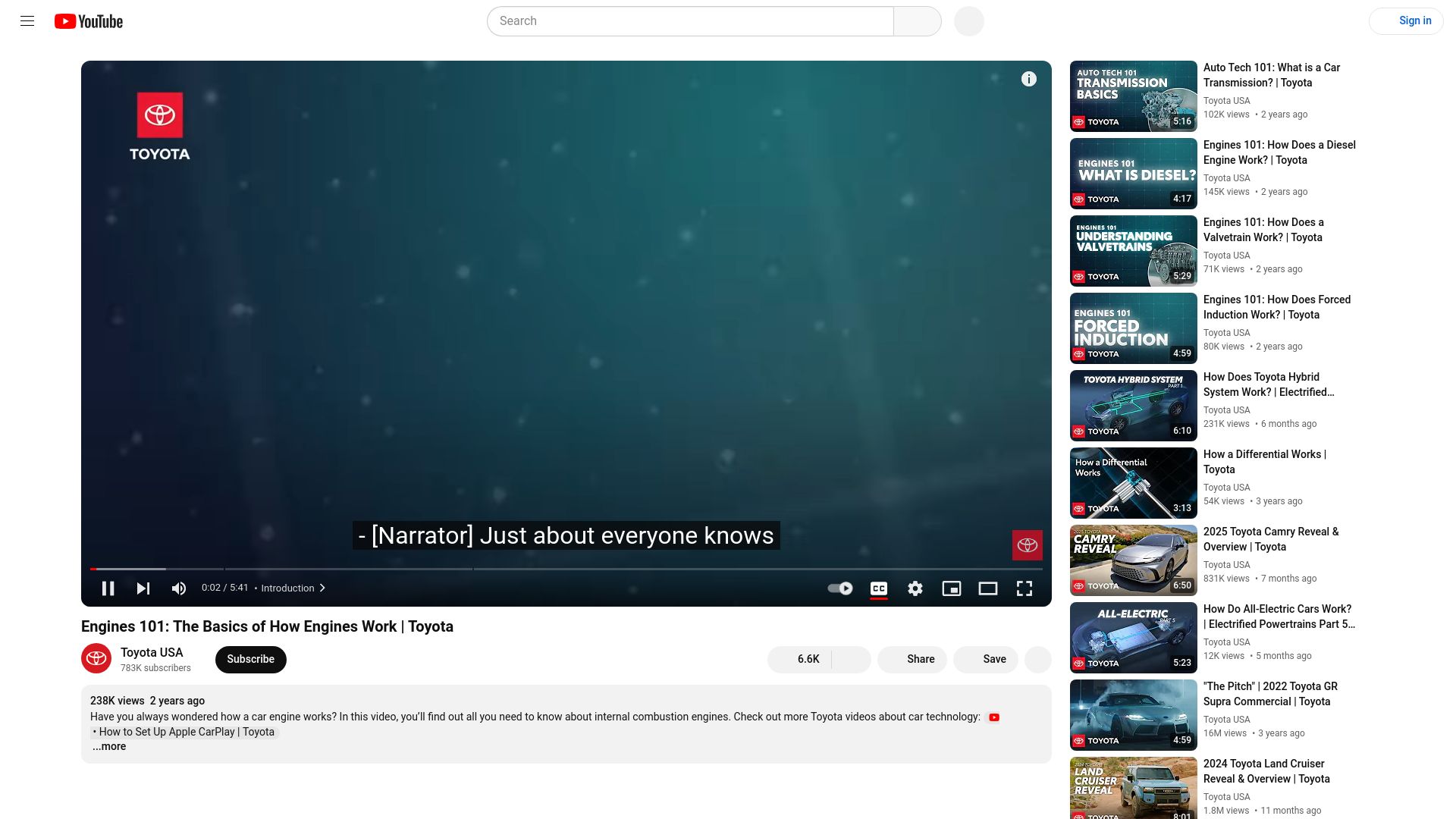Open How a Differential Works title
The width and height of the screenshot is (1456, 819).
coord(1265,462)
